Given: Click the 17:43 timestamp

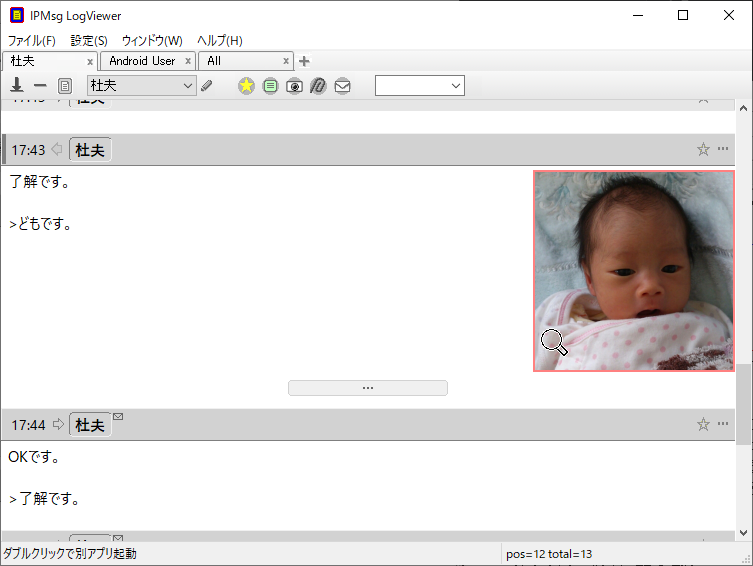Looking at the screenshot, I should tap(28, 150).
